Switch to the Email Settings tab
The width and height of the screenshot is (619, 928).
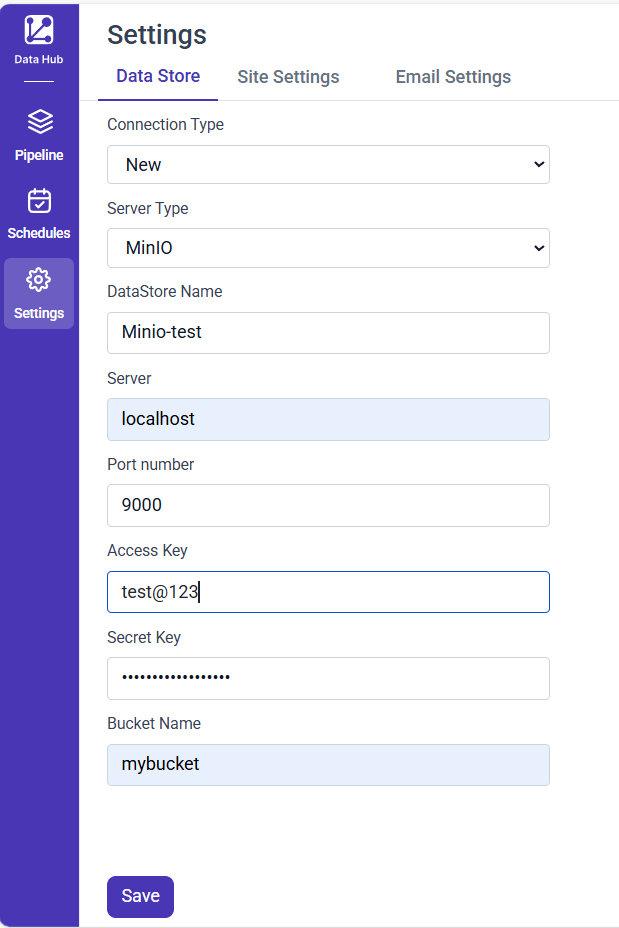(x=453, y=77)
